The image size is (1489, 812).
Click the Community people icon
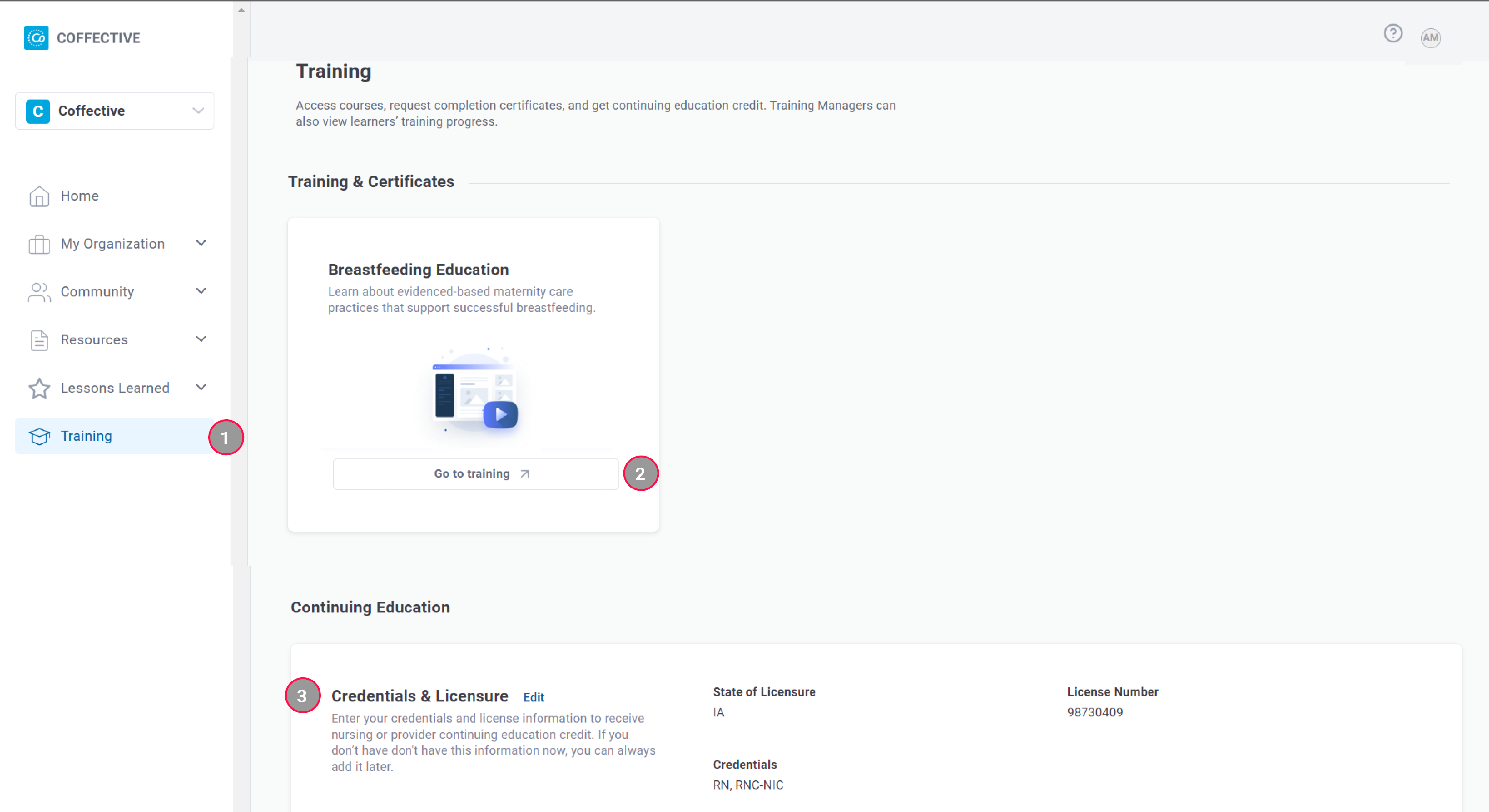click(x=39, y=292)
